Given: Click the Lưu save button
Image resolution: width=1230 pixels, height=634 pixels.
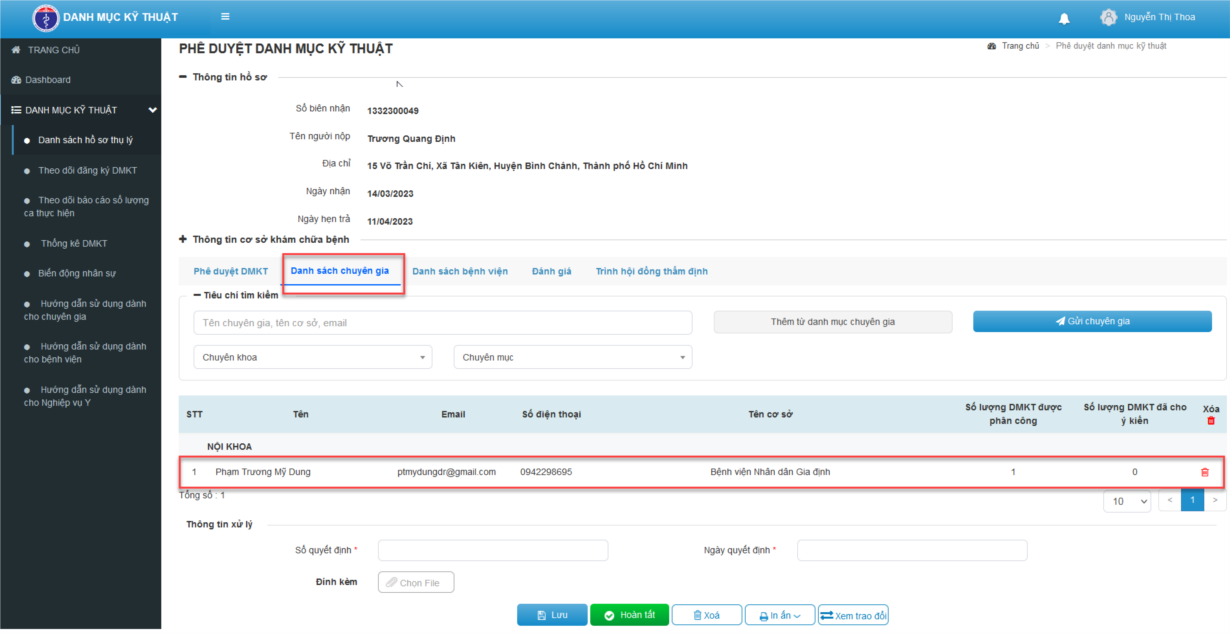Looking at the screenshot, I should coord(552,615).
